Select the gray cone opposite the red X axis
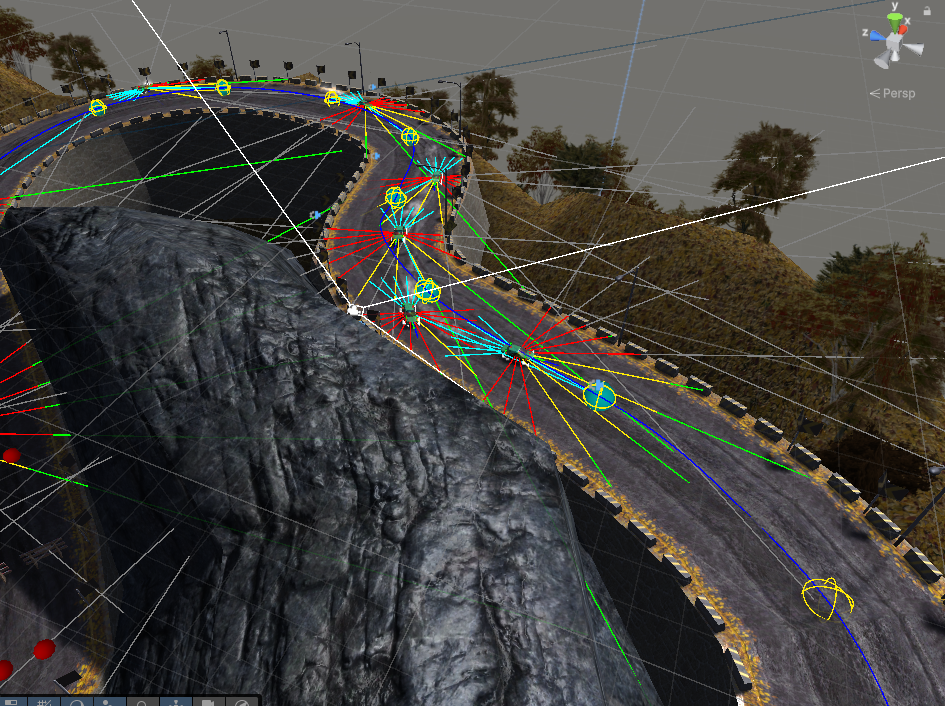This screenshot has height=706, width=945. 884,59
